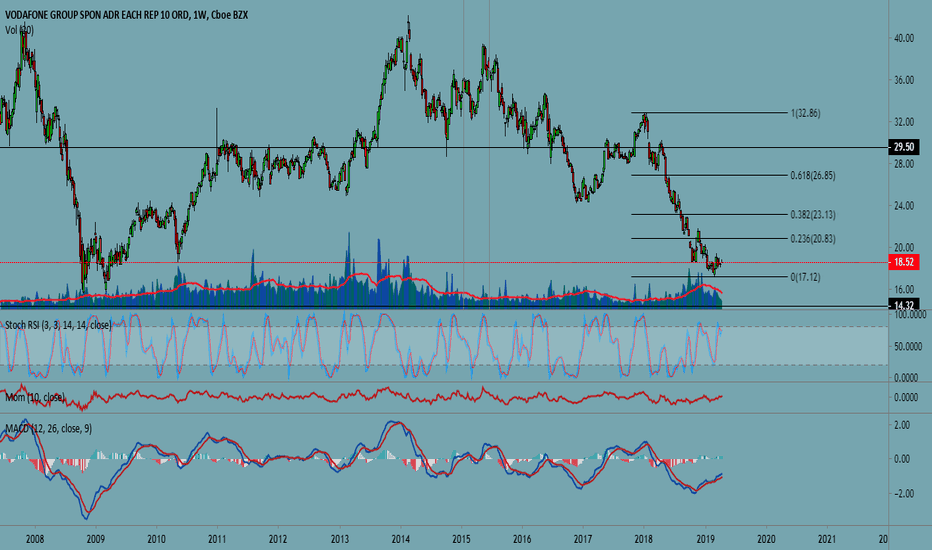Viewport: 932px width, 550px height.
Task: Click the 100.0000 Stoch RSI scale value
Action: pyautogui.click(x=910, y=315)
